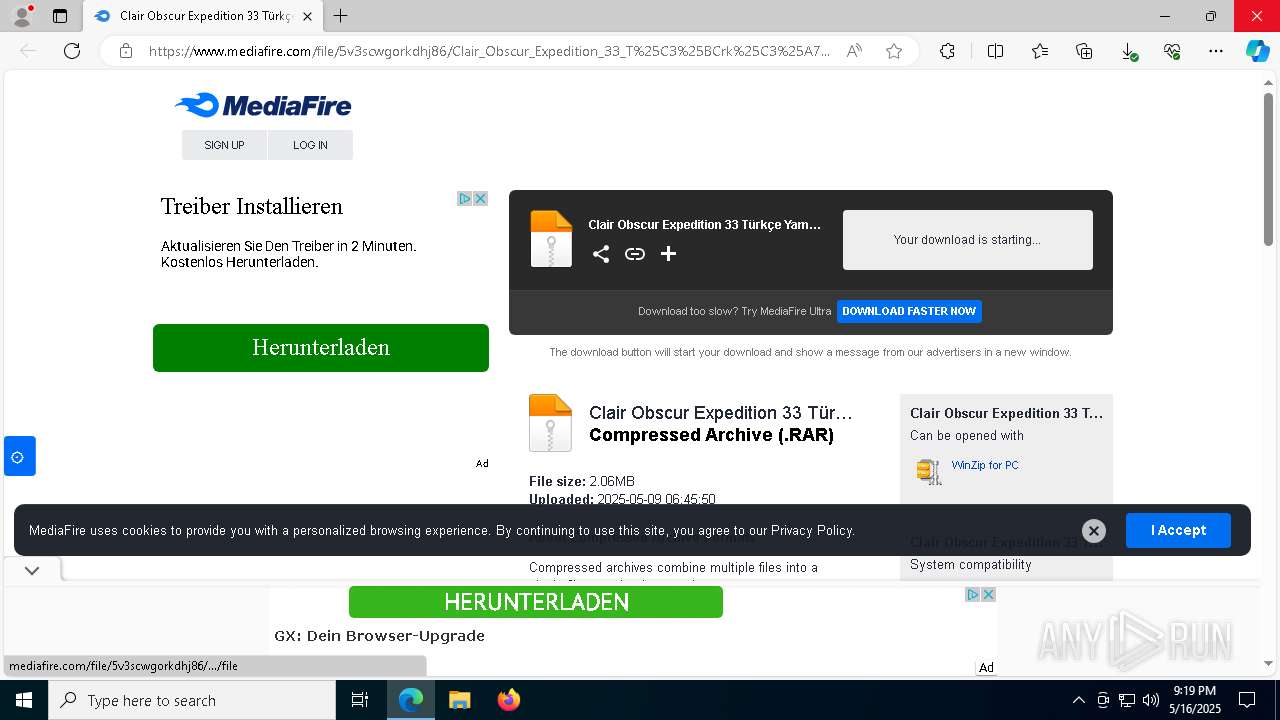Close the Treiber Installieren ad
Screen dimensions: 1280x720
coord(480,199)
